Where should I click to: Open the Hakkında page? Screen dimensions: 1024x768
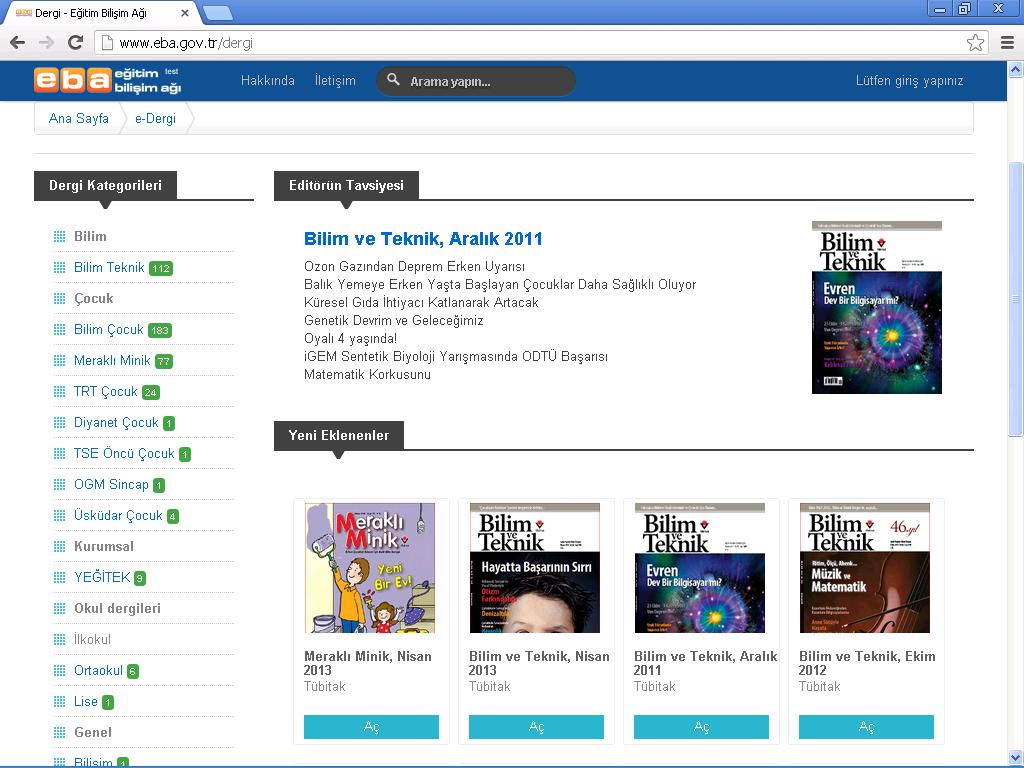pyautogui.click(x=268, y=80)
